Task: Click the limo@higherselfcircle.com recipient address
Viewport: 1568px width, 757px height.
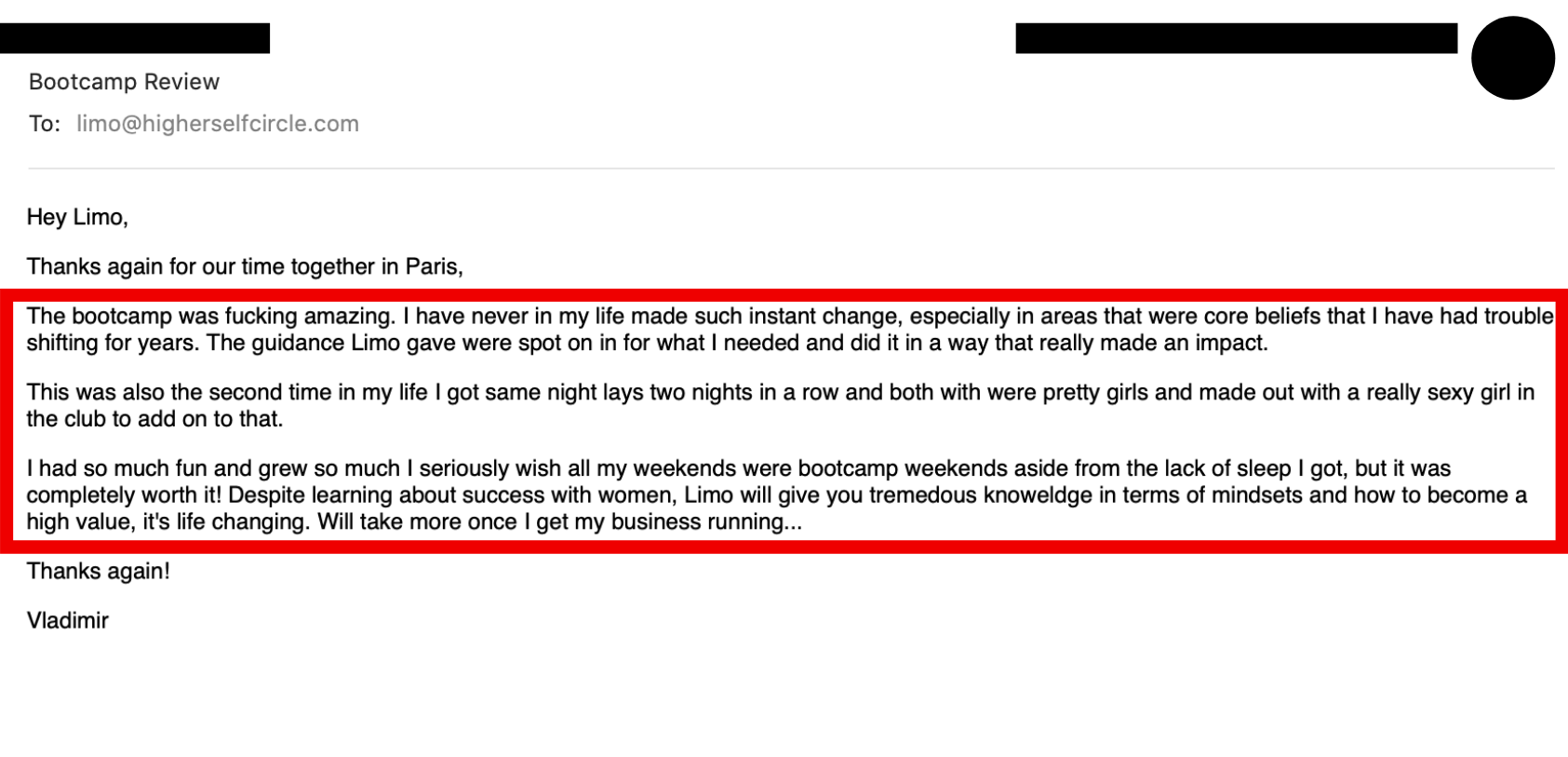Action: (218, 124)
